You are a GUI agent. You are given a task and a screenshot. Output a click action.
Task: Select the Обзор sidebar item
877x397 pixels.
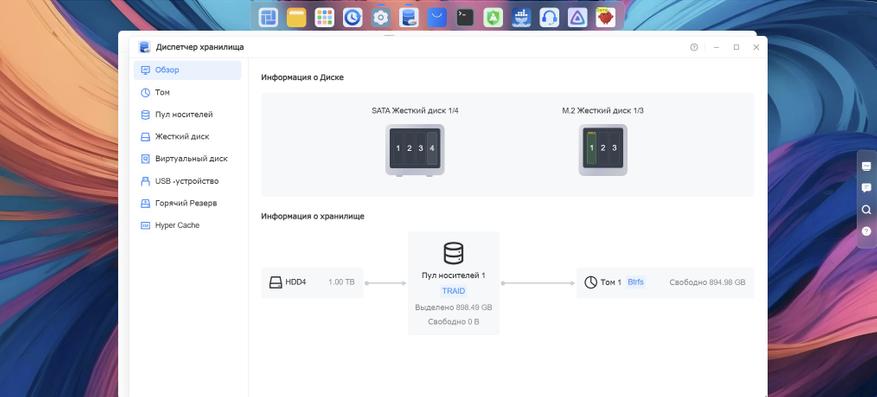click(x=187, y=70)
